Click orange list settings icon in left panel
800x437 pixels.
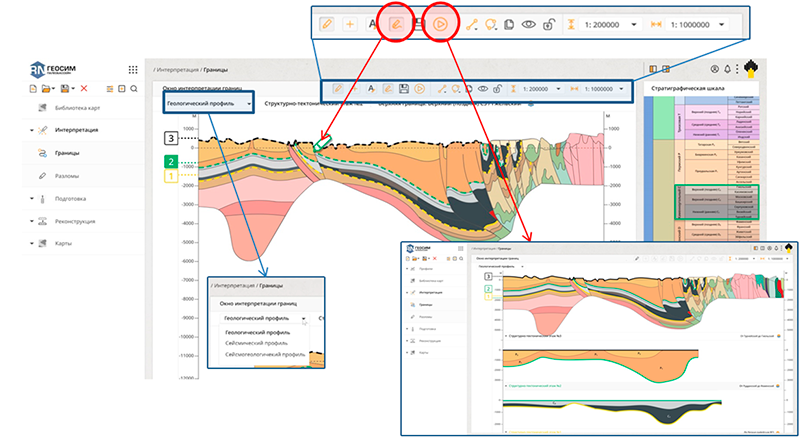(110, 89)
